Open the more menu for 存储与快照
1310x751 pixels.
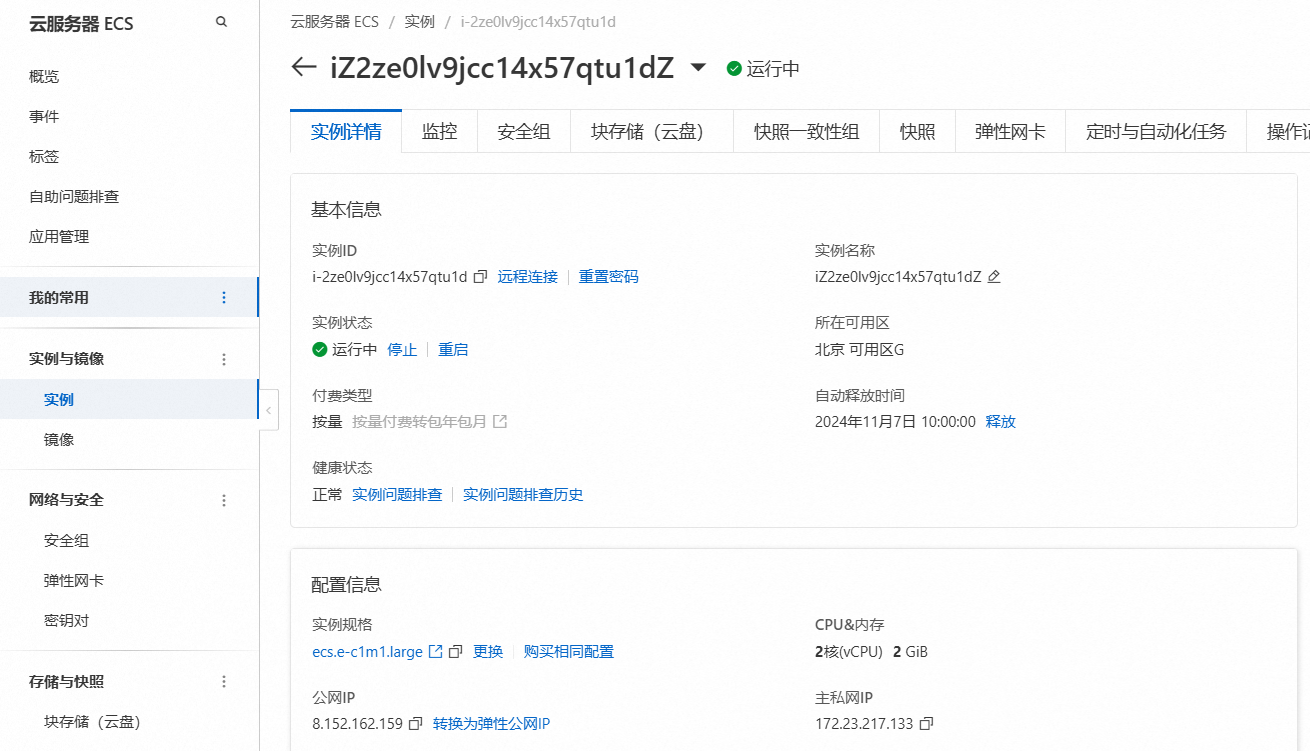[224, 682]
